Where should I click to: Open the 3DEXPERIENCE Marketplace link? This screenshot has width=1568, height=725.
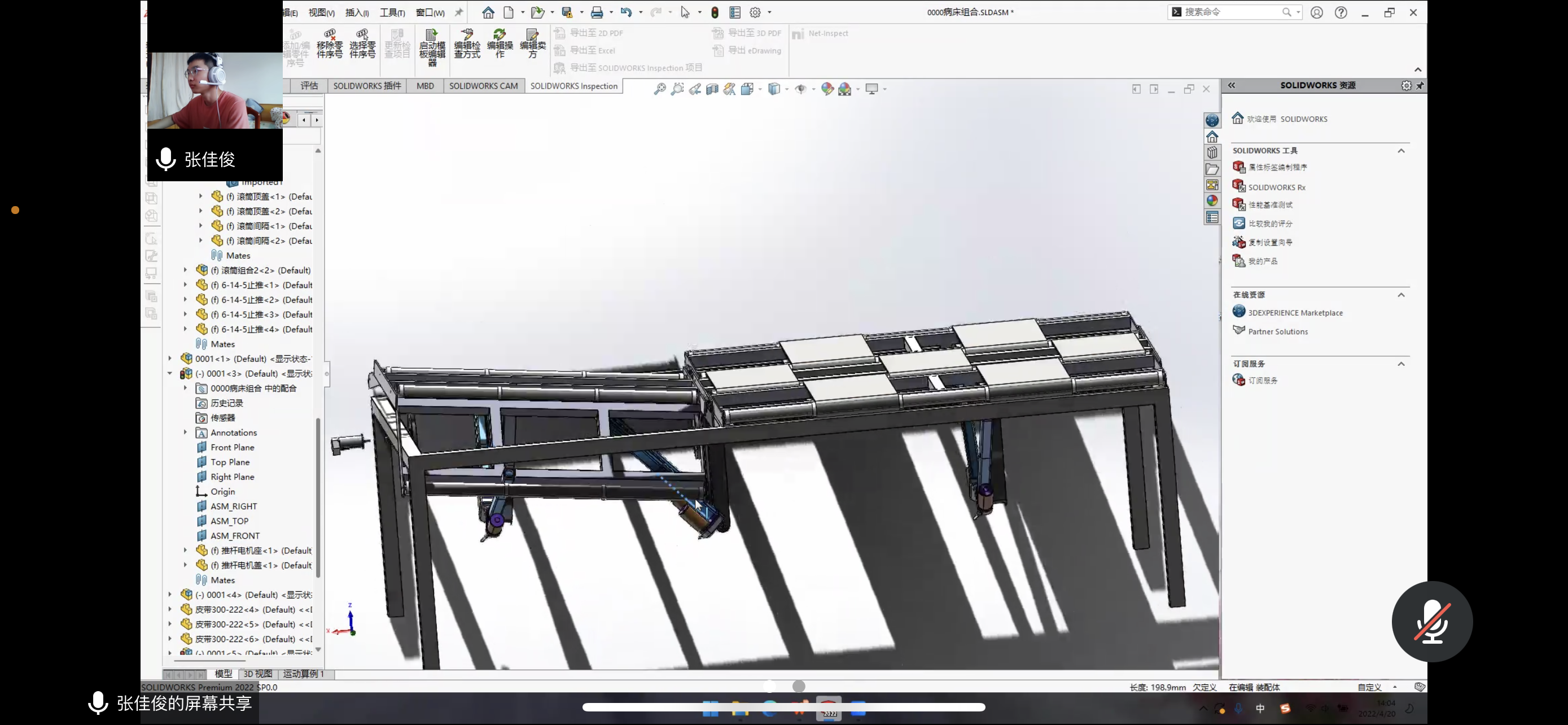pyautogui.click(x=1295, y=313)
